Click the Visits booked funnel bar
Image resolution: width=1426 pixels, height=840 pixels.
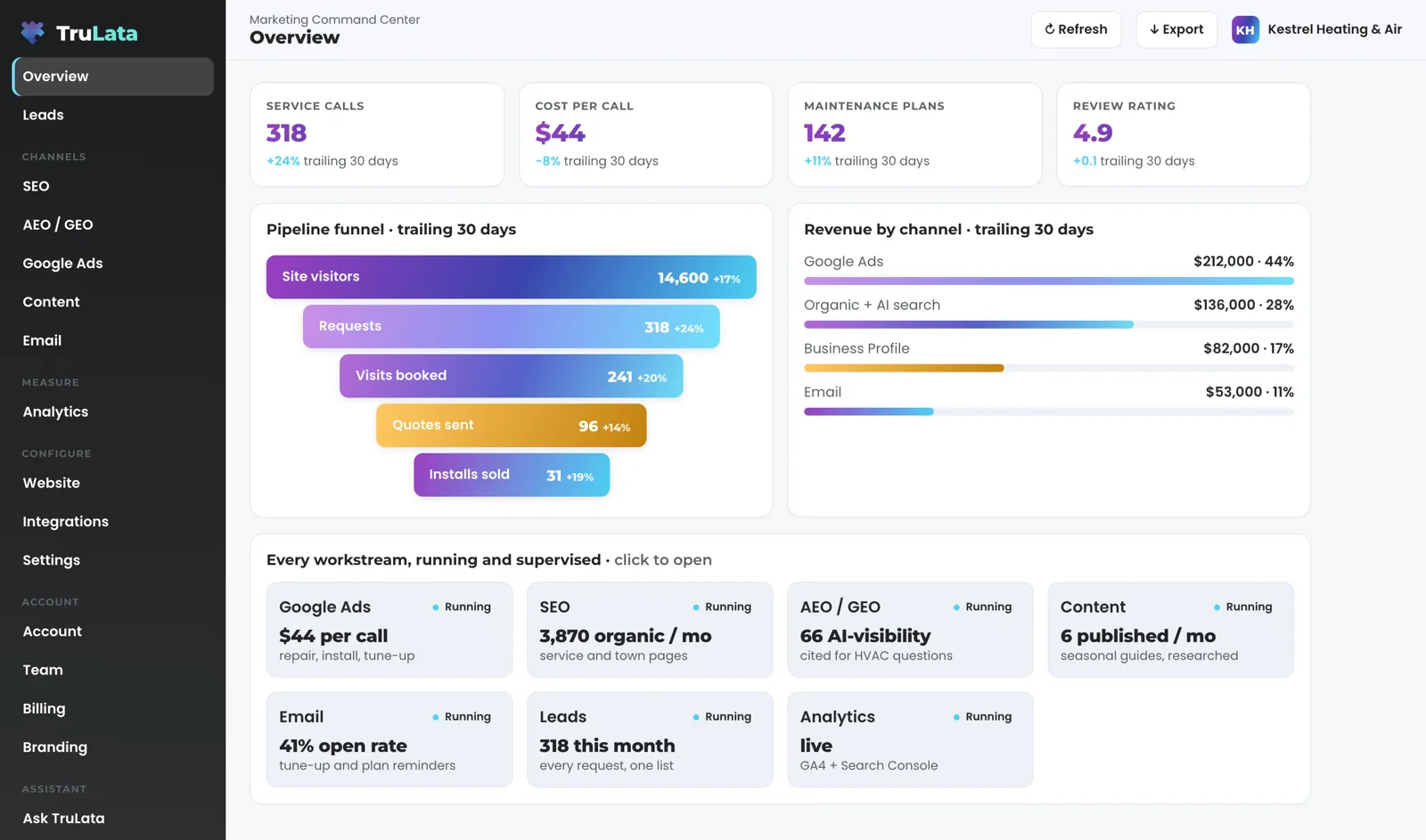[x=512, y=376]
